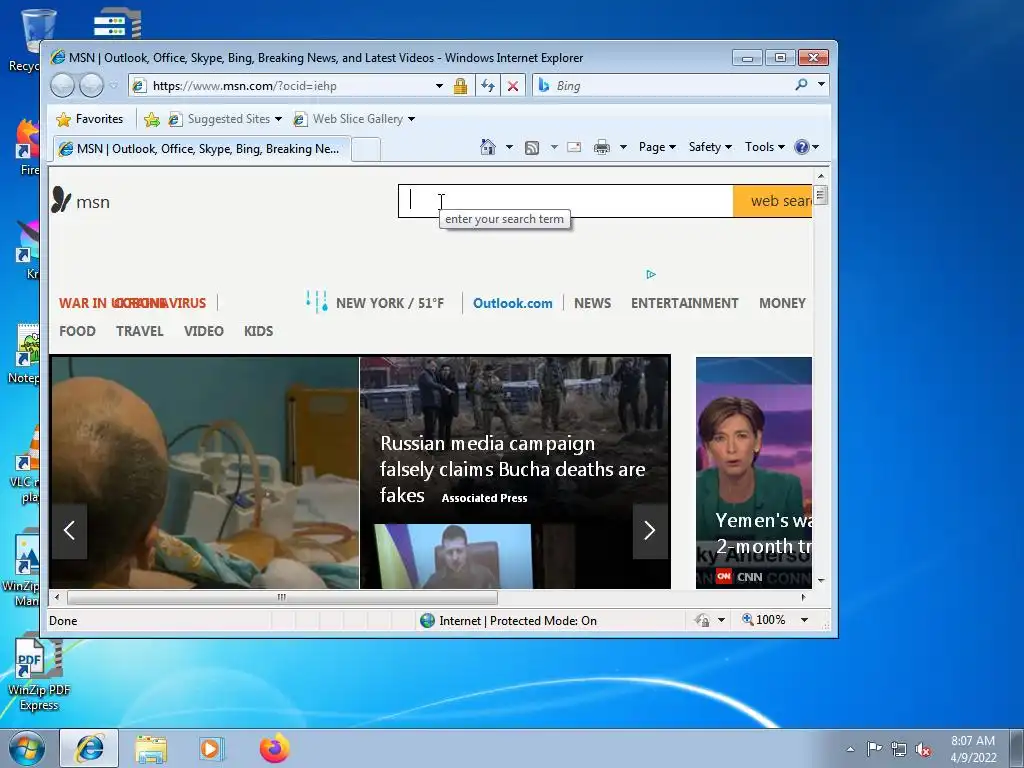Open the RSS feeds icon
This screenshot has width=1024, height=768.
click(x=532, y=148)
